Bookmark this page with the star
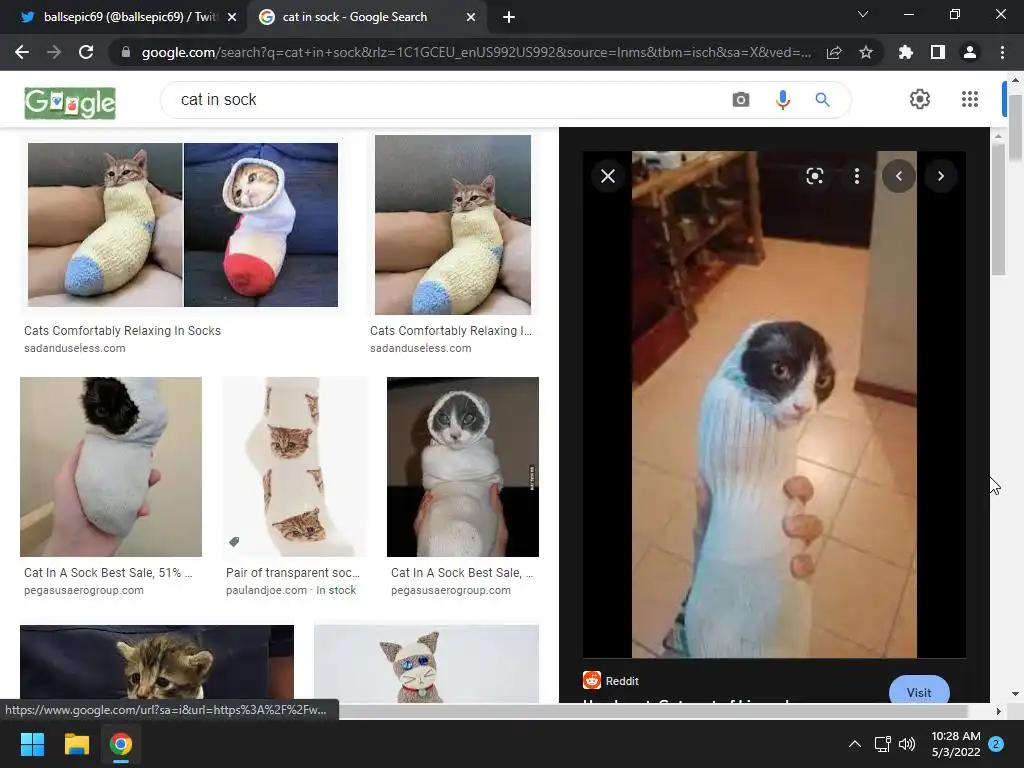This screenshot has height=768, width=1024. click(866, 52)
